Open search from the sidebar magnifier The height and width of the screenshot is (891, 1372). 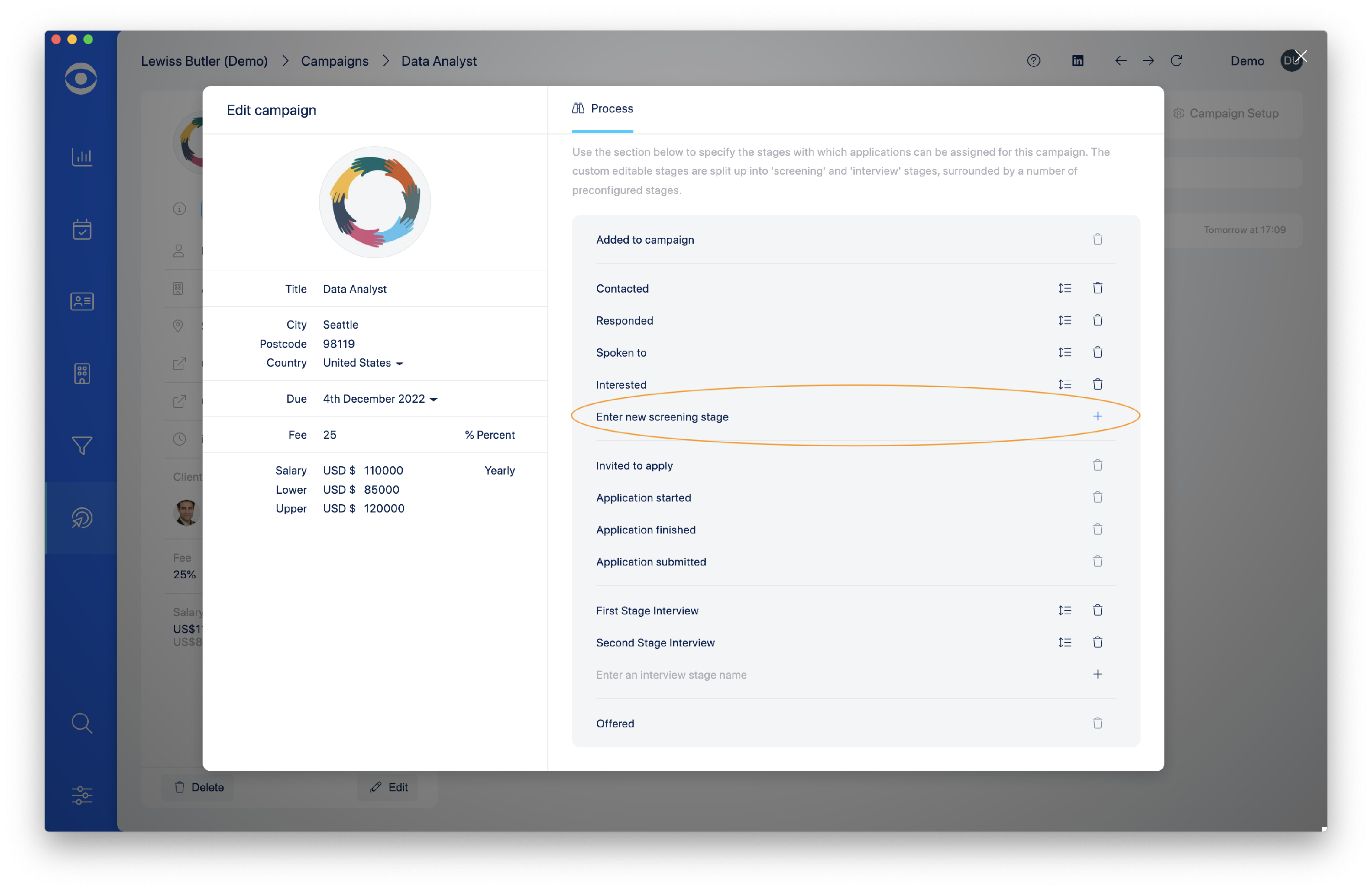coord(82,723)
